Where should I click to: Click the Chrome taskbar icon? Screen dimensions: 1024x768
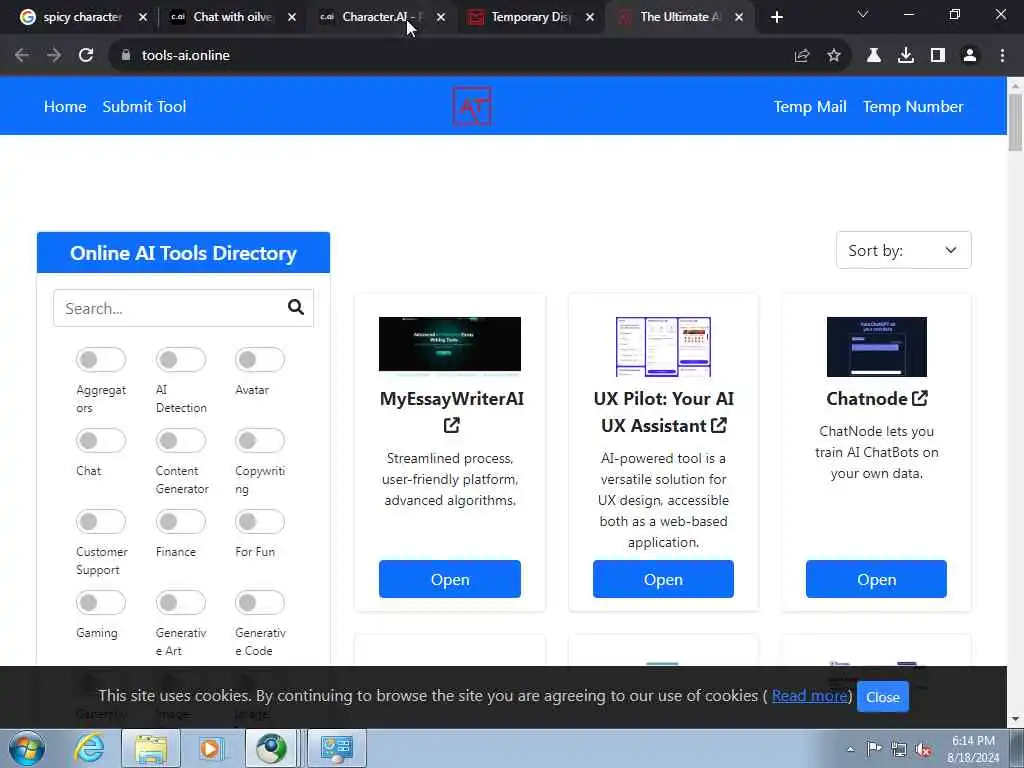(x=272, y=748)
